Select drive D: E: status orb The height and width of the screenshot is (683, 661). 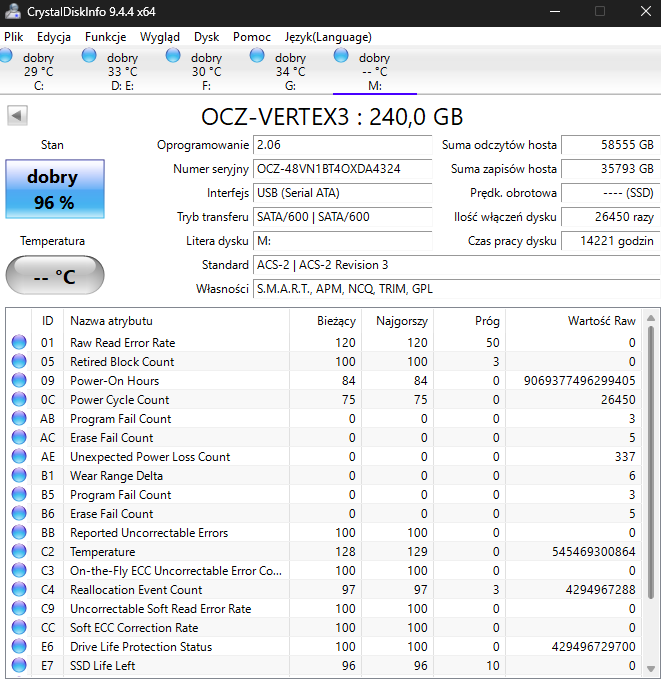(x=90, y=57)
